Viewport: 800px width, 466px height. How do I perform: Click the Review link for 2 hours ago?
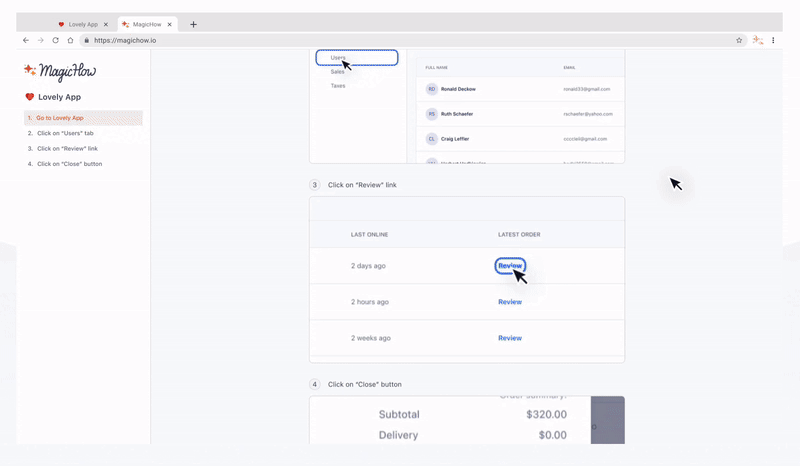(x=510, y=302)
